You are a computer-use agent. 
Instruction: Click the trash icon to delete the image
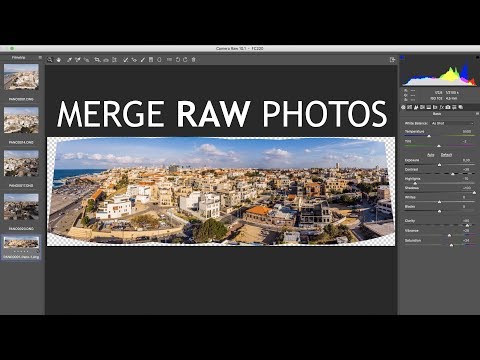pos(193,60)
